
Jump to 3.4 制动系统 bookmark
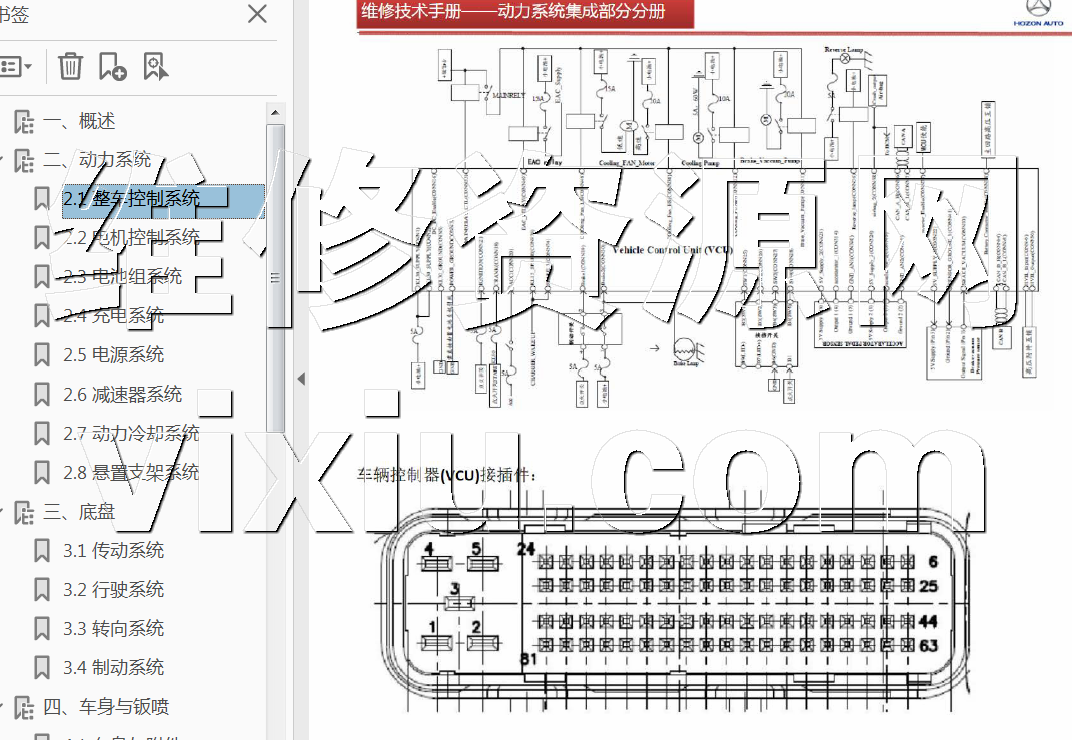point(113,668)
